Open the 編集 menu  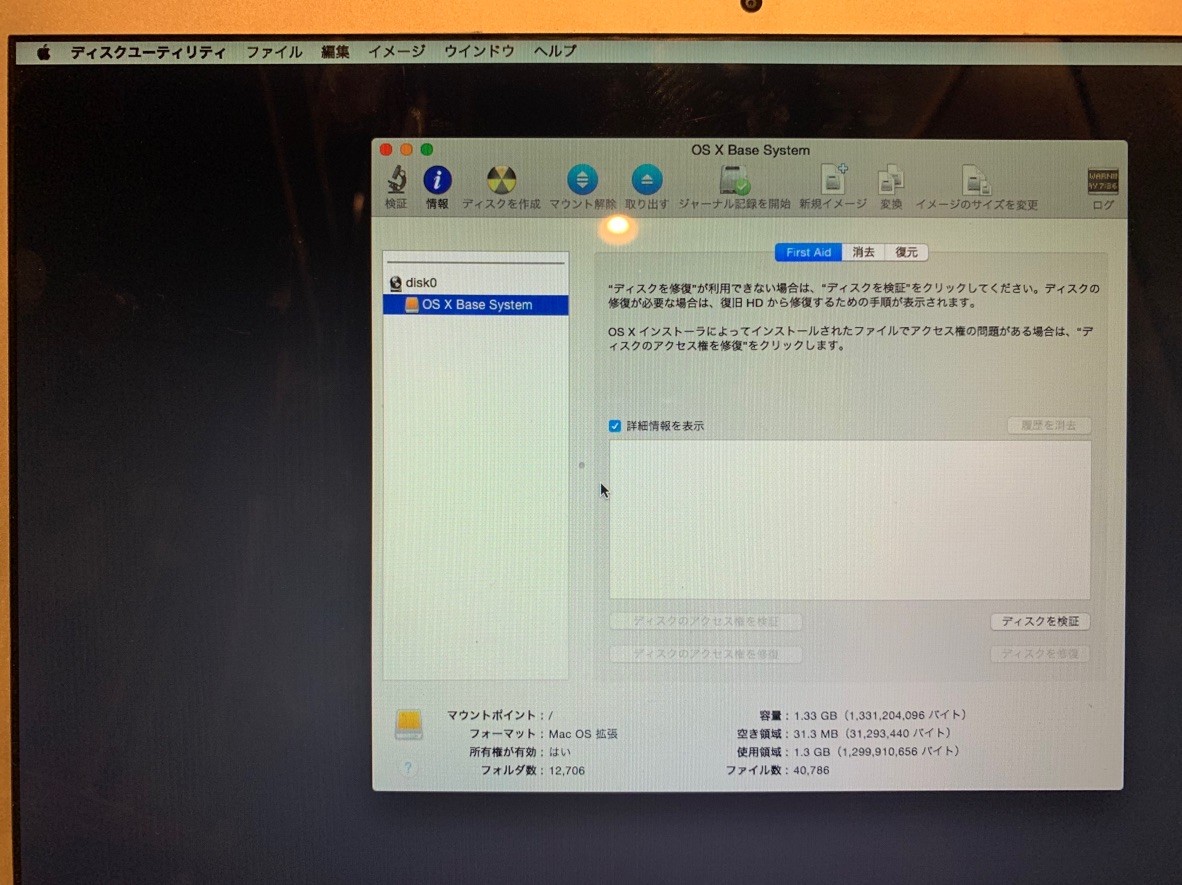pyautogui.click(x=335, y=52)
